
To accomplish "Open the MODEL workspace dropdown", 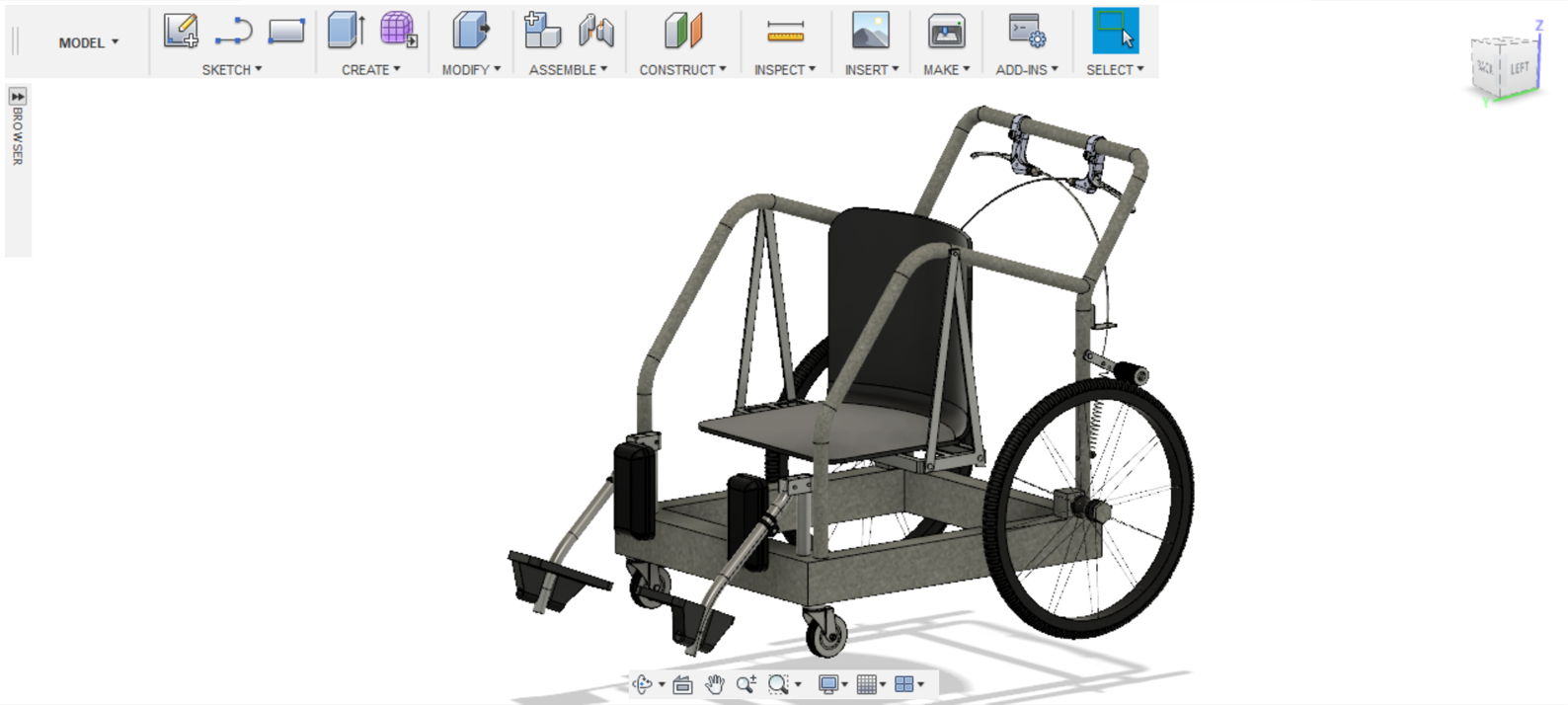I will tap(88, 42).
